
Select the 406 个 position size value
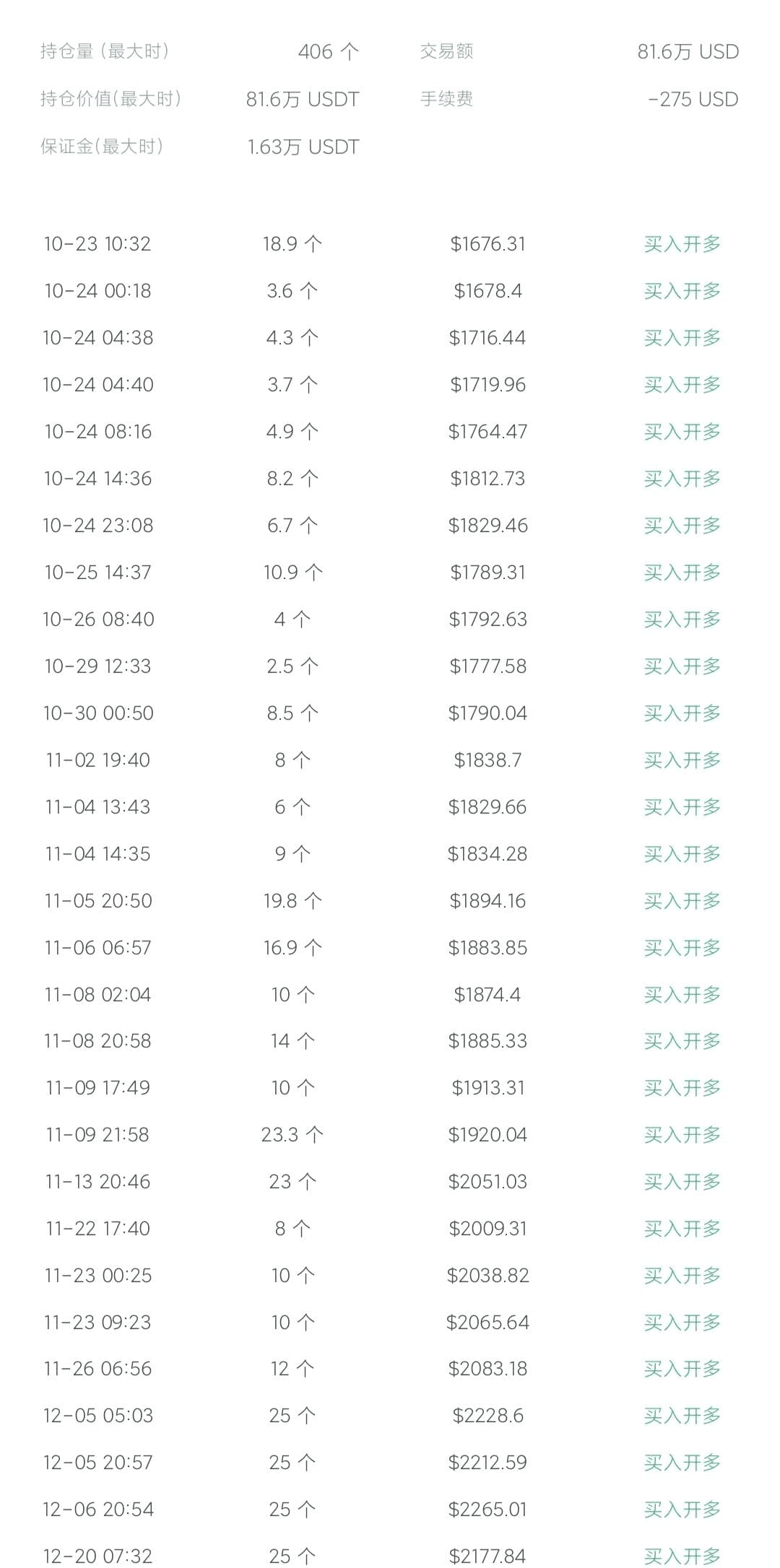[x=328, y=51]
